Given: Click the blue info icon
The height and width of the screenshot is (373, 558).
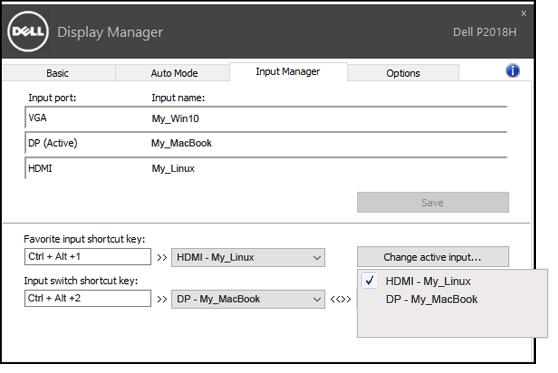Looking at the screenshot, I should [512, 70].
